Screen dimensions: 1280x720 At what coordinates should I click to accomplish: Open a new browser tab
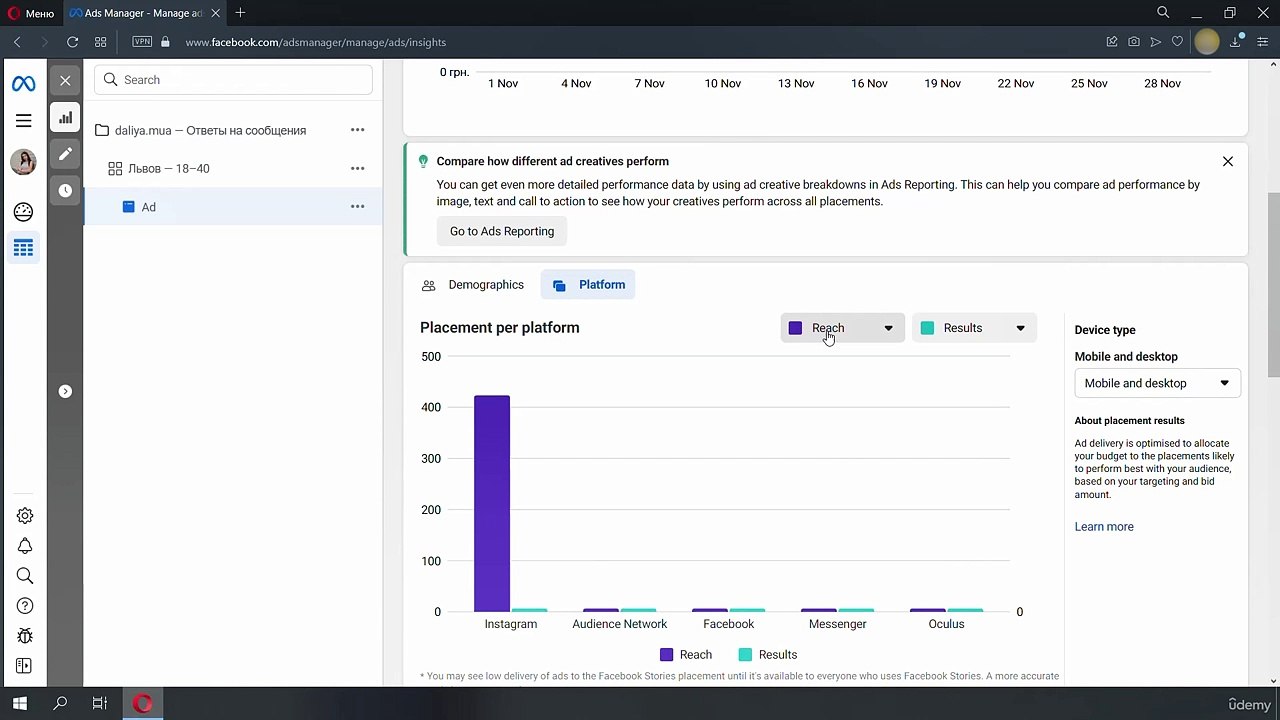(240, 13)
